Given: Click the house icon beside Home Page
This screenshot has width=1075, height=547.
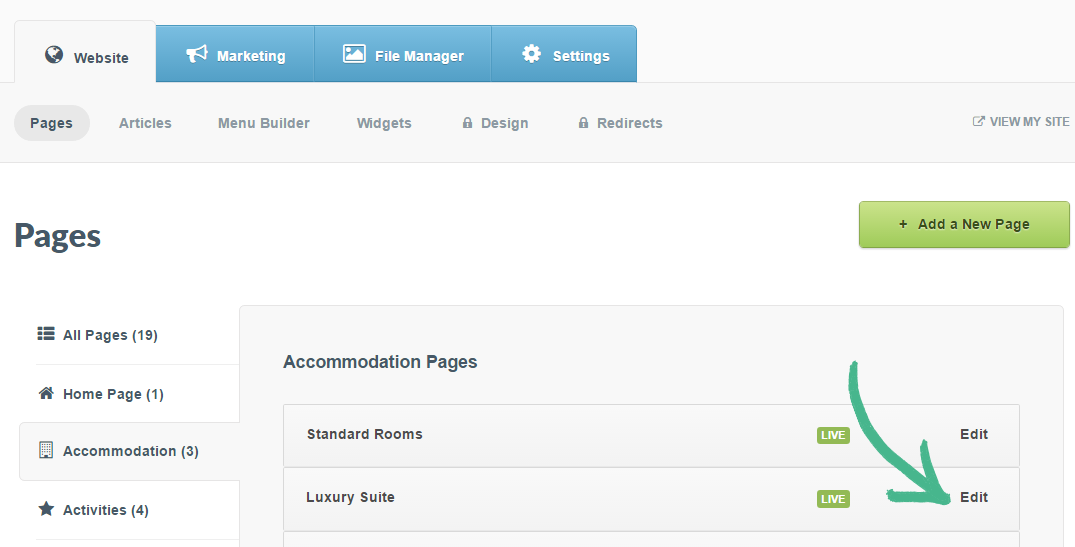Looking at the screenshot, I should [x=46, y=393].
